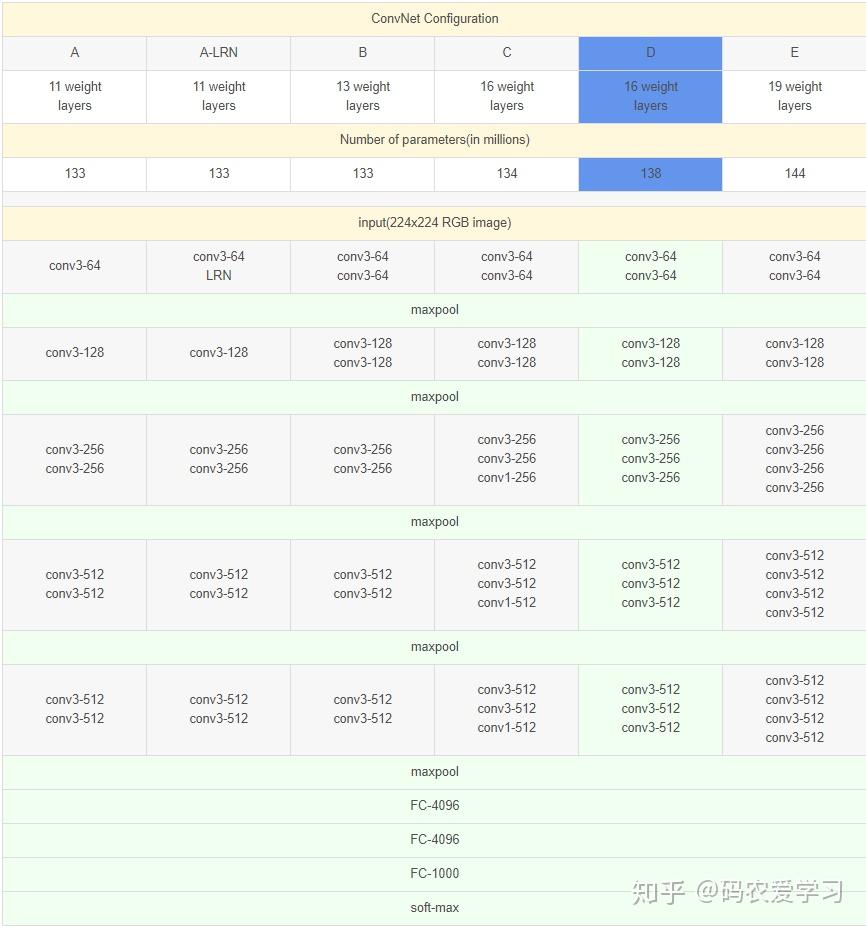Click the 'Number of parameters(in millions)' row
The width and height of the screenshot is (866, 926).
(433, 140)
